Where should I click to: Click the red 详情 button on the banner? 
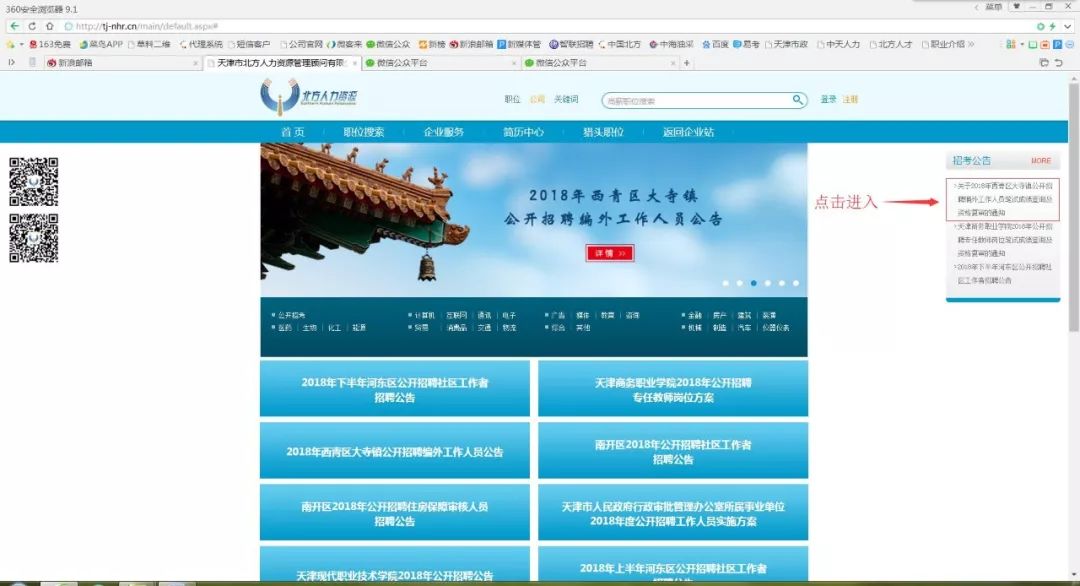coord(610,253)
